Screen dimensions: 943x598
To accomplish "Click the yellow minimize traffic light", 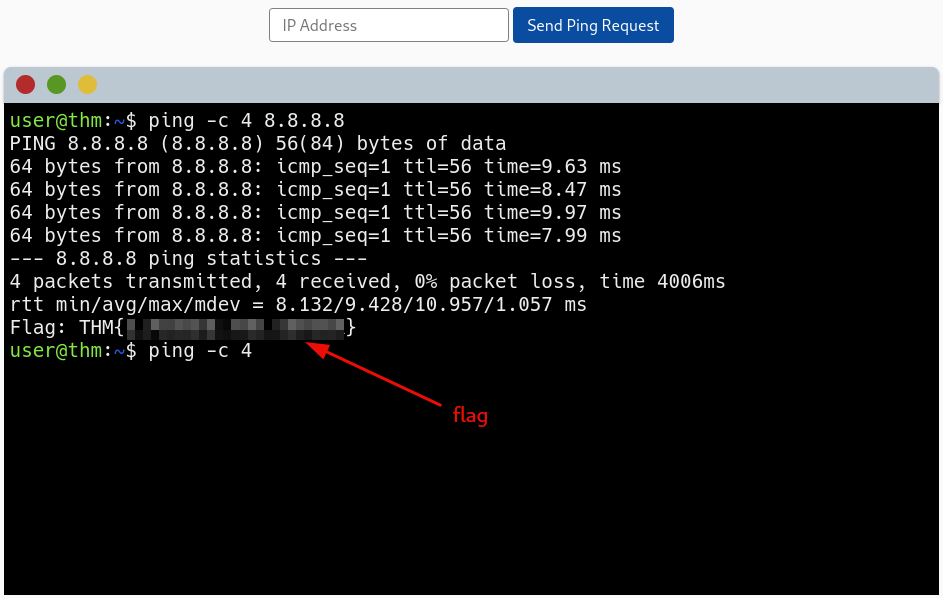I will tap(88, 84).
